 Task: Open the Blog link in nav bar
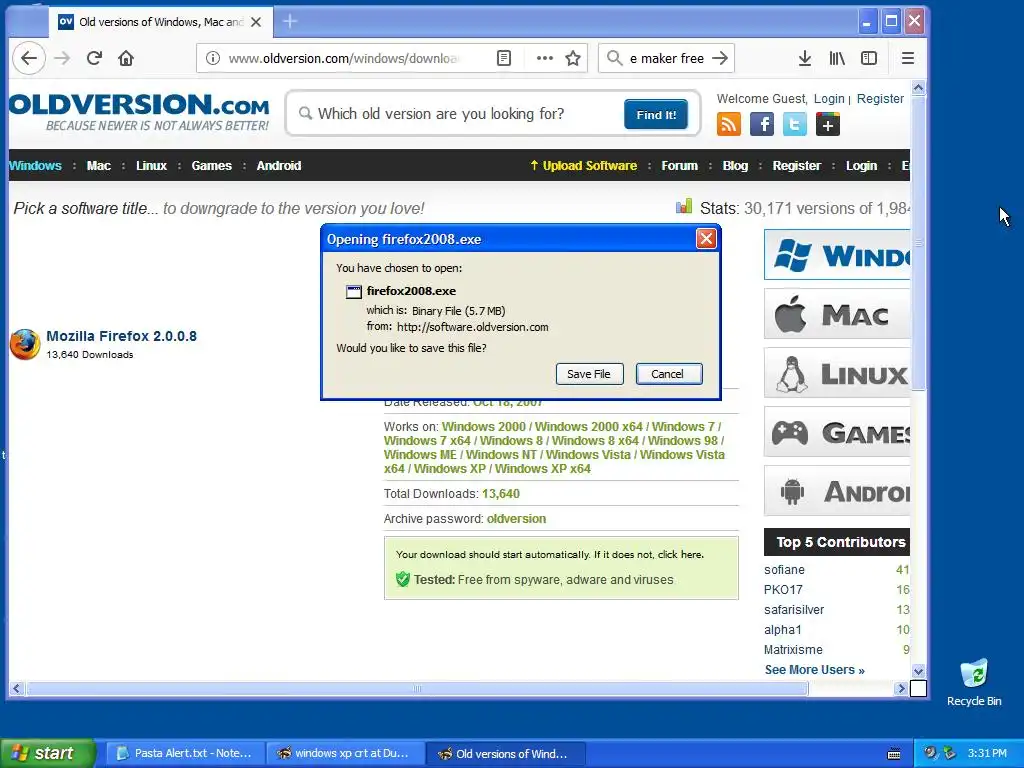tap(735, 165)
